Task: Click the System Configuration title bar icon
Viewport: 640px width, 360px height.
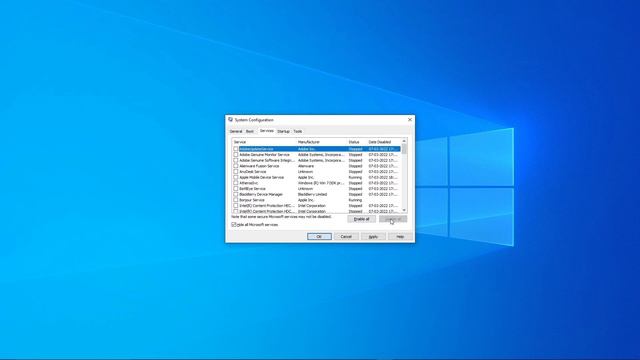Action: click(231, 120)
